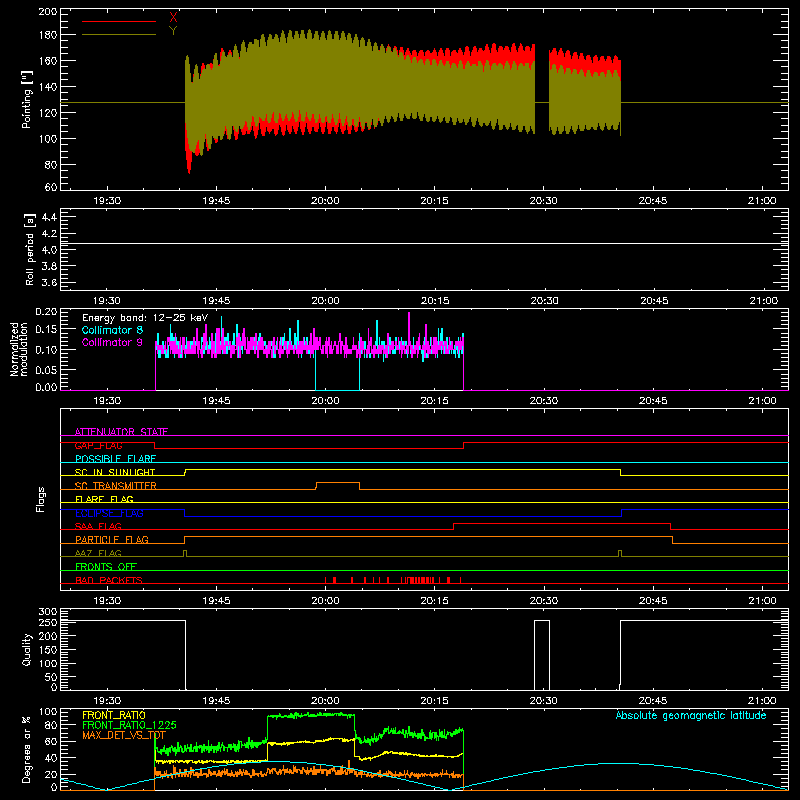Click the olive Y legend line
This screenshot has width=800, height=800.
click(119, 35)
